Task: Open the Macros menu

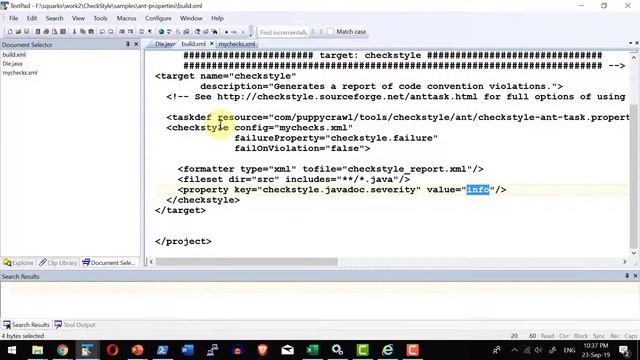Action: click(127, 18)
